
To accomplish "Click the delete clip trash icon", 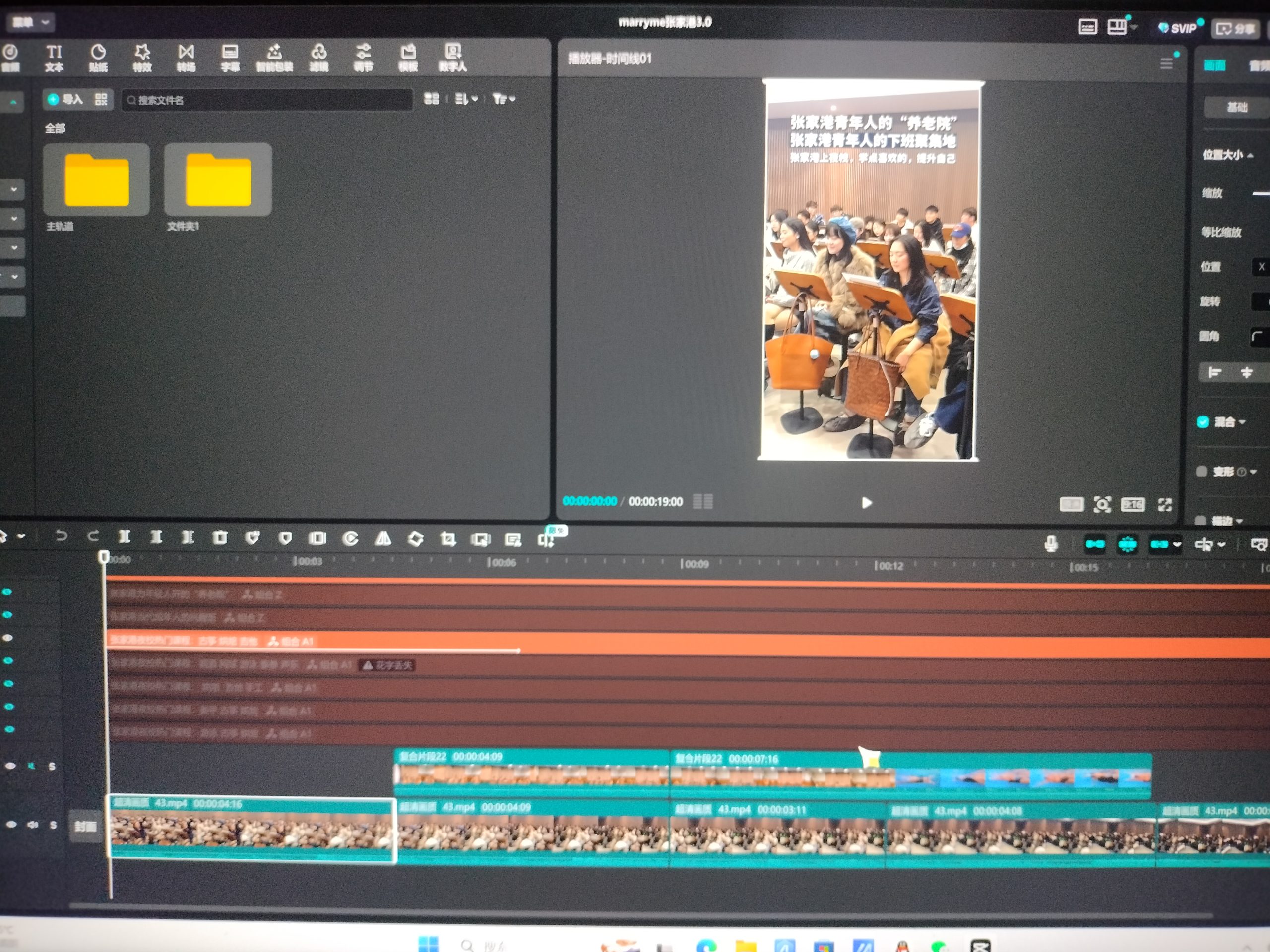I will (x=220, y=537).
